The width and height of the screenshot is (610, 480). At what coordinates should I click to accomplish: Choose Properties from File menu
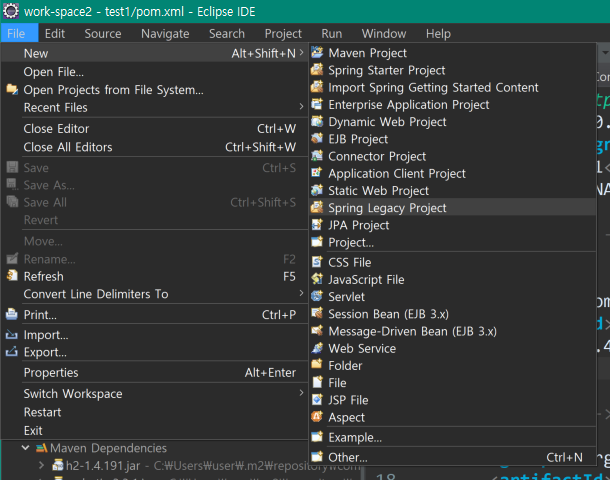(154, 373)
